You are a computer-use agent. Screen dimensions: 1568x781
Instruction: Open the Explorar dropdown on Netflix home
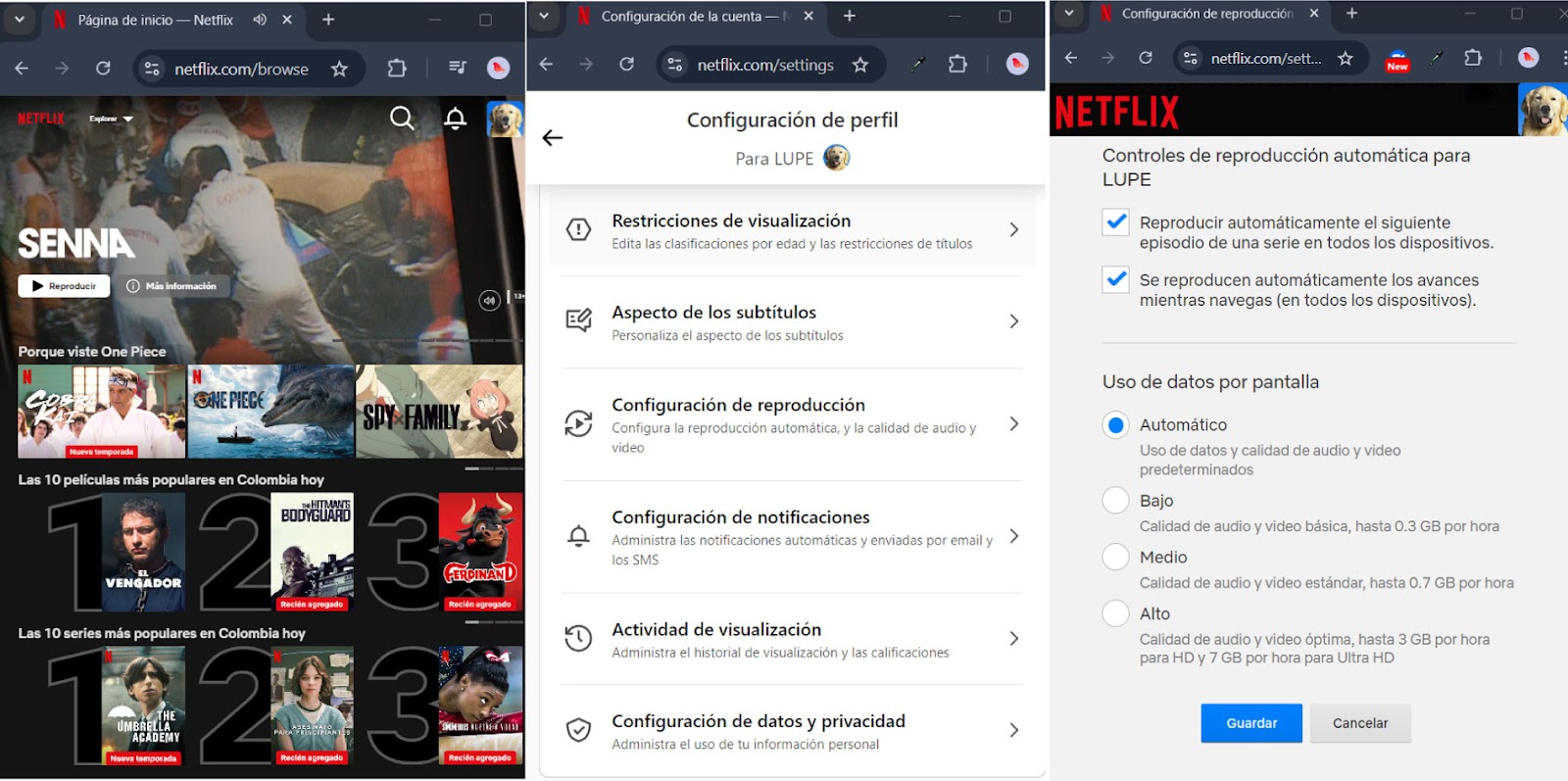pyautogui.click(x=111, y=119)
